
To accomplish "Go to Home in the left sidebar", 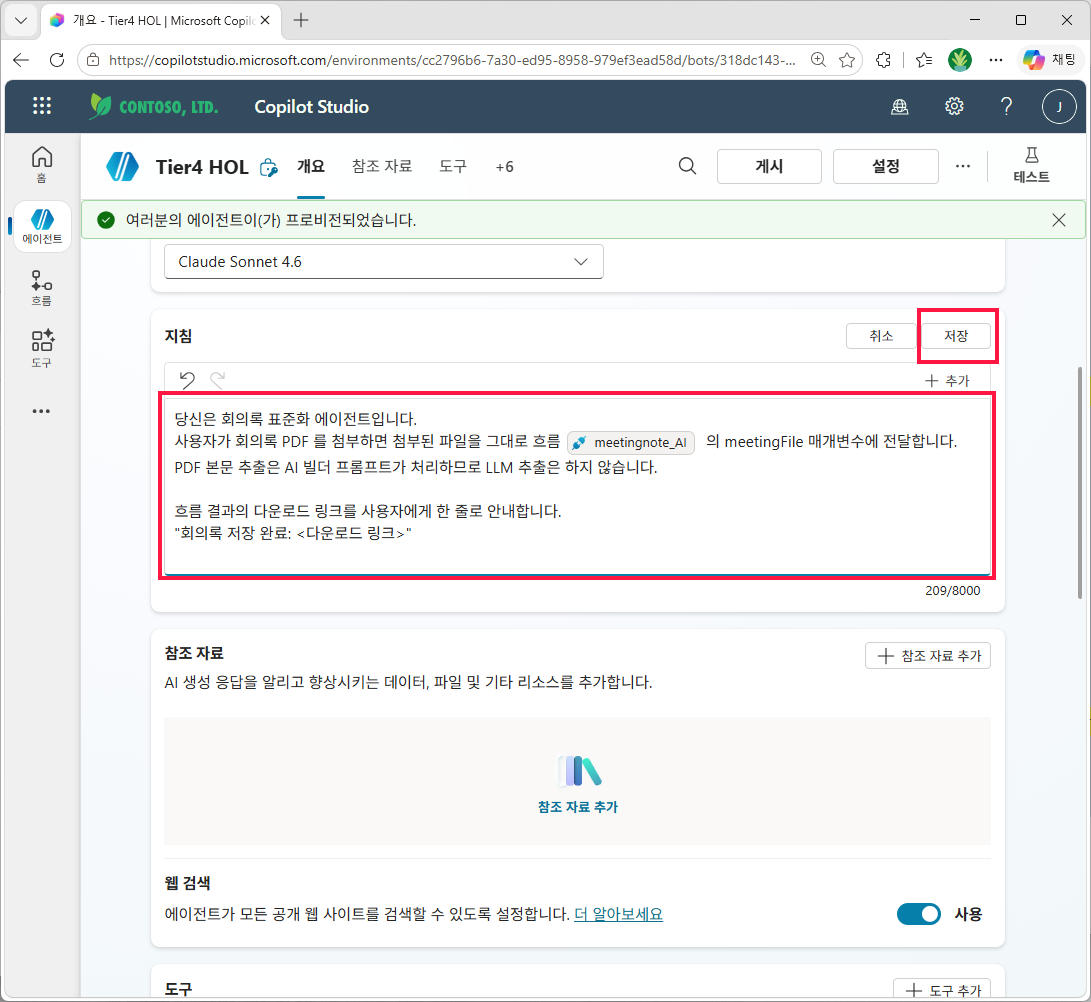I will tap(42, 165).
